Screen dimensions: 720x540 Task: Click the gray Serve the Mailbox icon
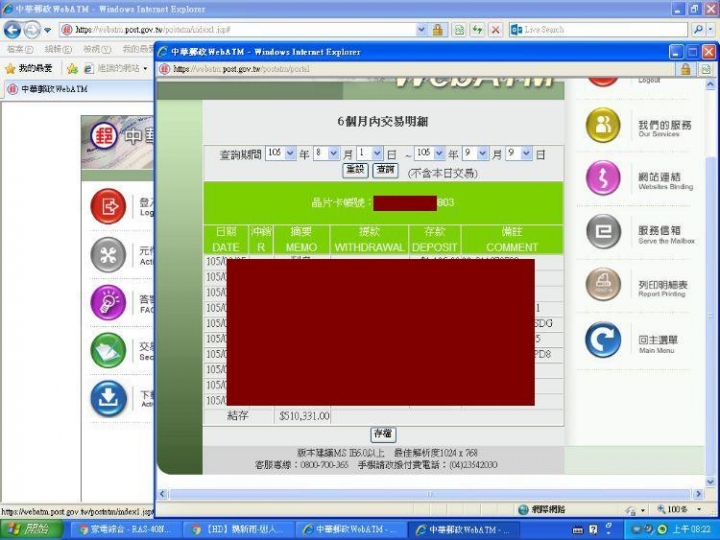coord(603,231)
